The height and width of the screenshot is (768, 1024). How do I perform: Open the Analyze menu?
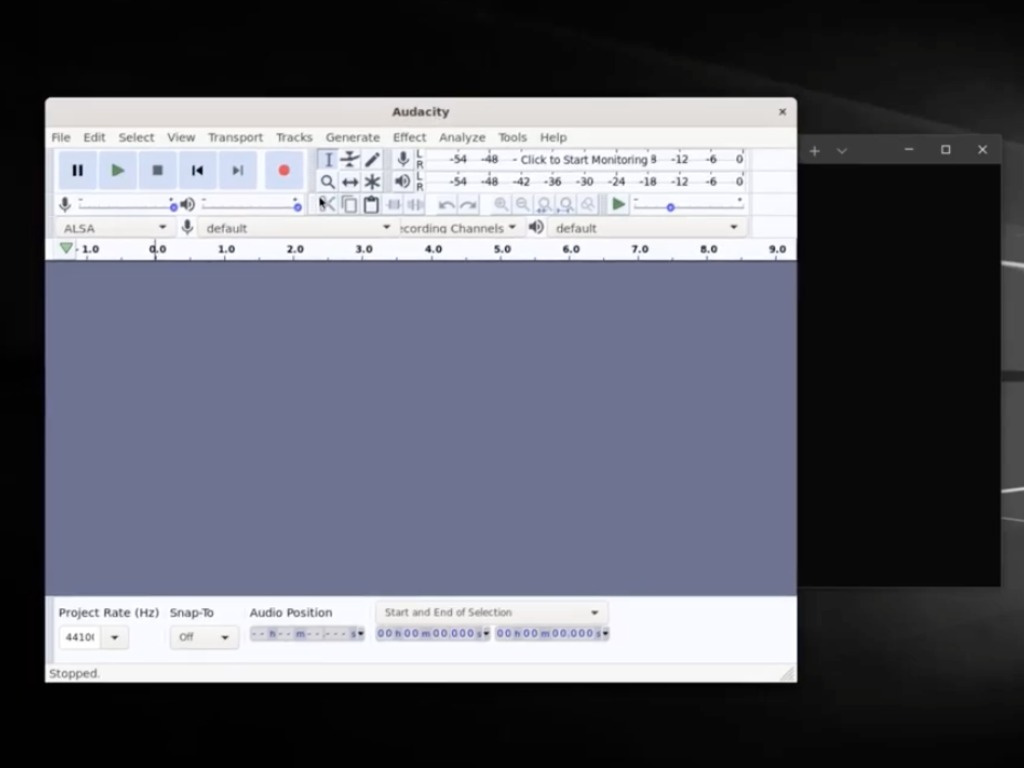point(462,137)
